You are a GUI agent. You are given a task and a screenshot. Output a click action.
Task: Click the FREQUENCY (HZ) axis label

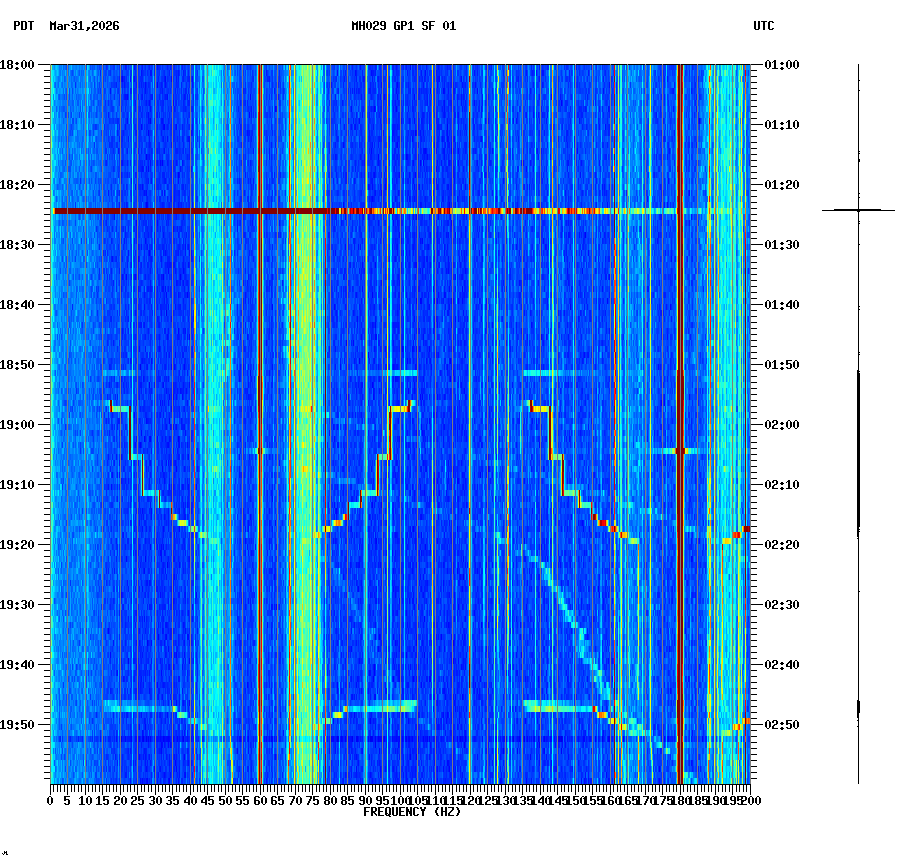pyautogui.click(x=411, y=812)
